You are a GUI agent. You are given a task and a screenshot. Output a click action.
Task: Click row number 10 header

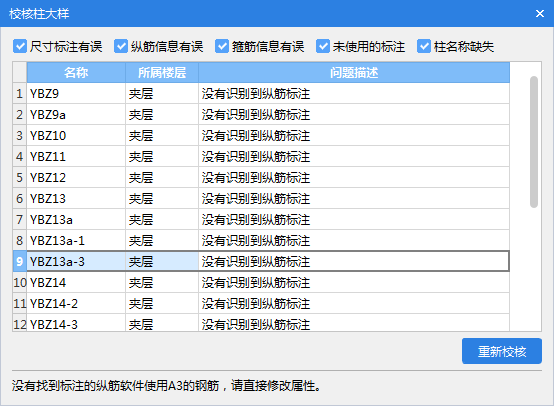[x=20, y=283]
